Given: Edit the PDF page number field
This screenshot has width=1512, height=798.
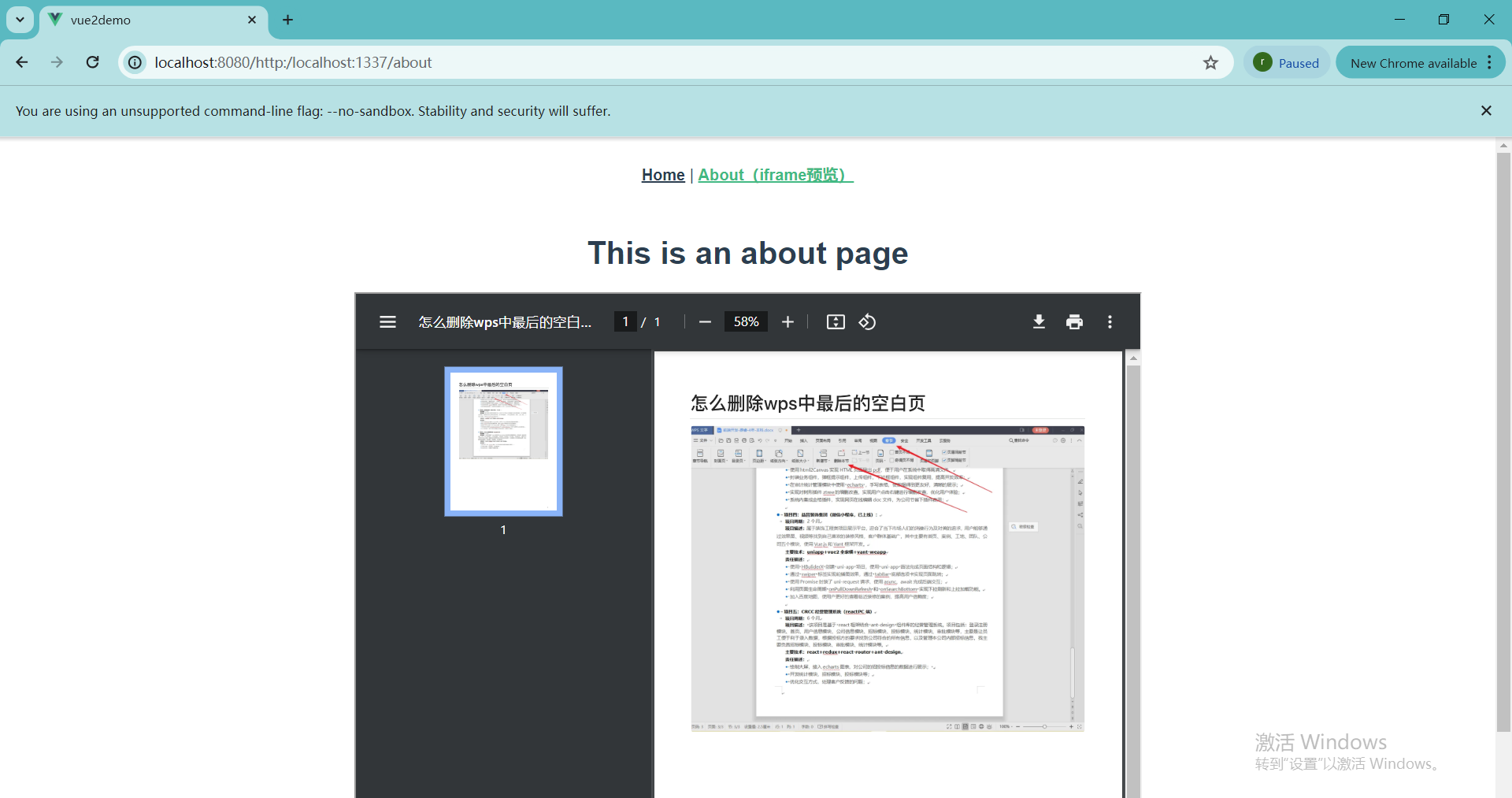Looking at the screenshot, I should 625,321.
